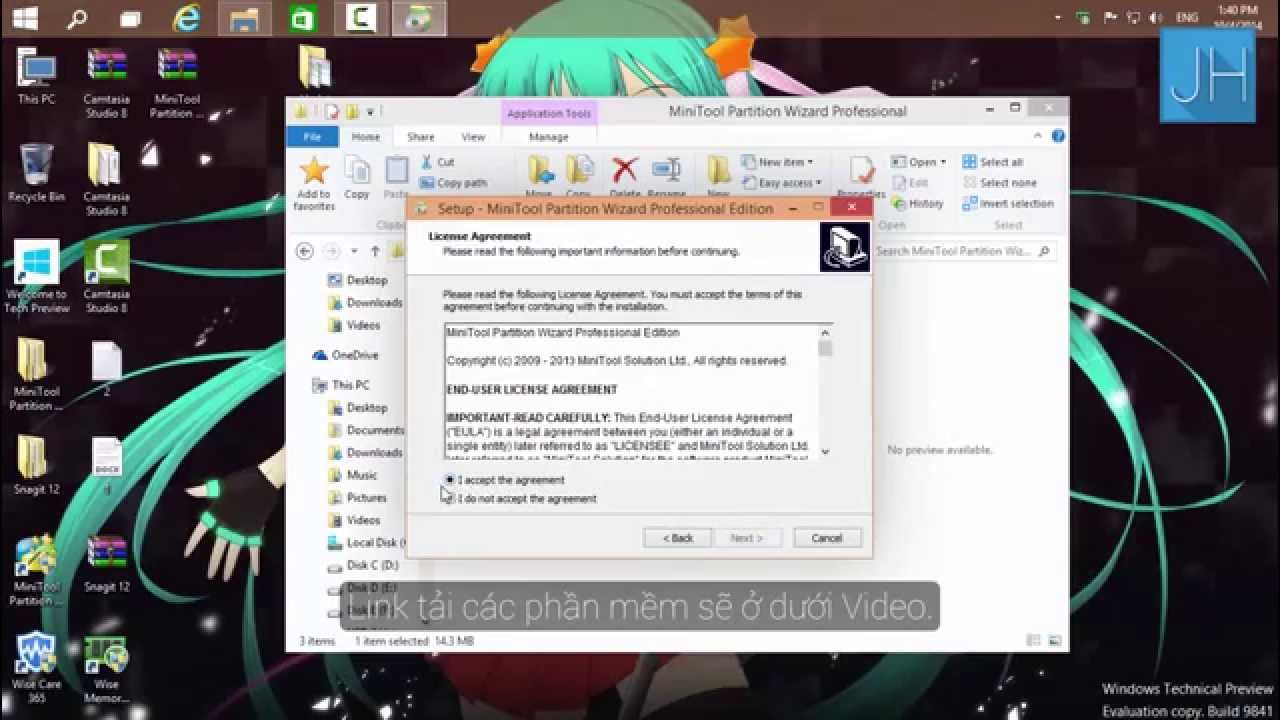Open Task View from taskbar
Viewport: 1280px width, 720px height.
[130, 17]
